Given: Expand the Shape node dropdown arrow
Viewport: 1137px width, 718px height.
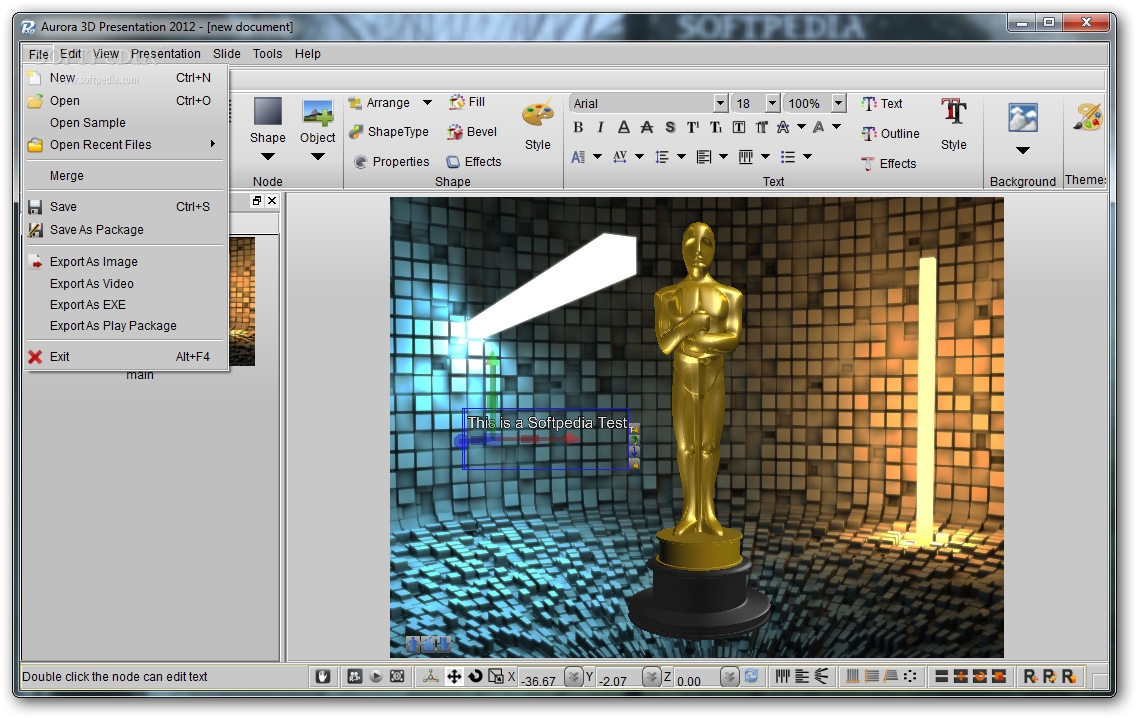Looking at the screenshot, I should pos(268,157).
